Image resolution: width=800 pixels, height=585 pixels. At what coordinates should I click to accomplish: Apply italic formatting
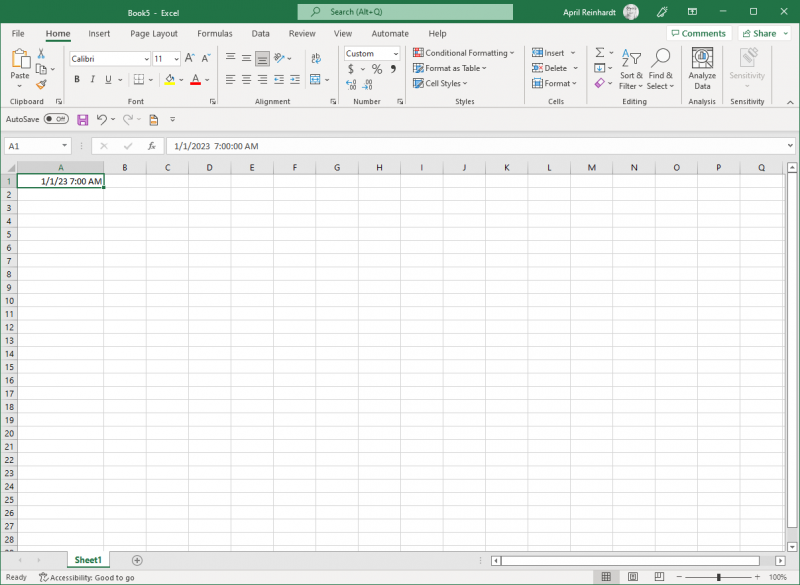[x=92, y=79]
